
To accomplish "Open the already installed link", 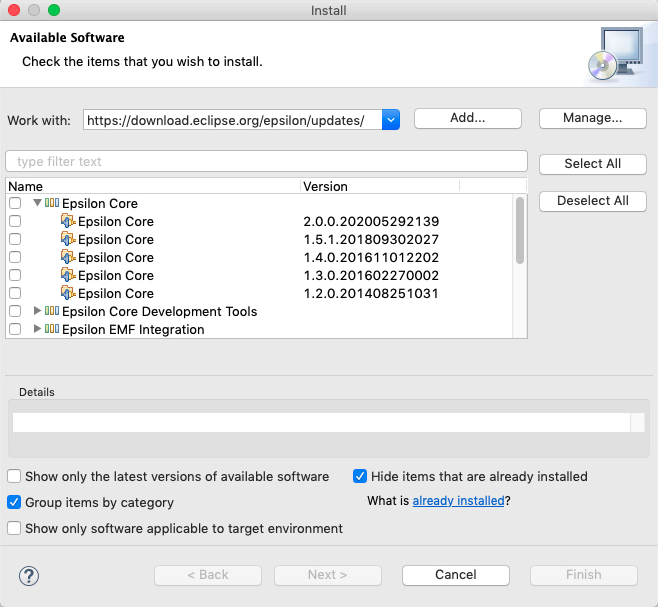I will pyautogui.click(x=458, y=501).
